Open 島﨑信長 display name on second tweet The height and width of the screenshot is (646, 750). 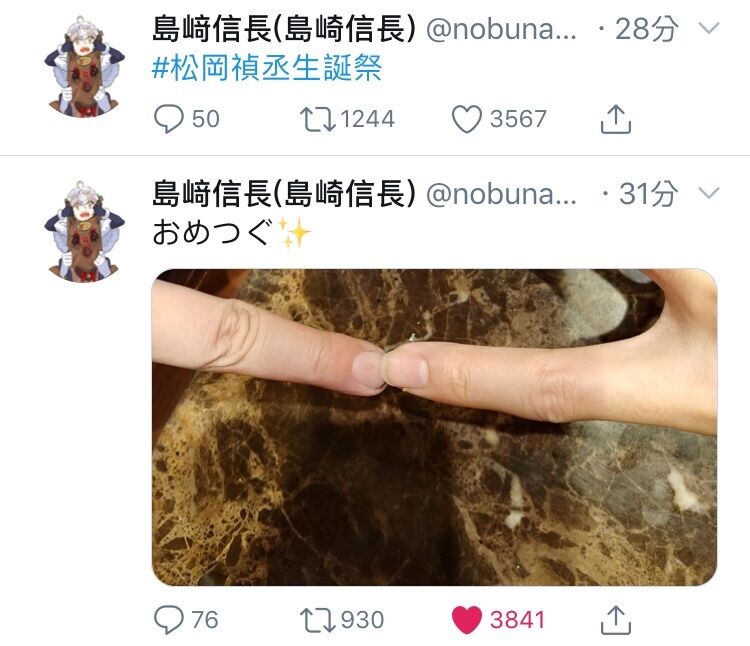[x=284, y=193]
